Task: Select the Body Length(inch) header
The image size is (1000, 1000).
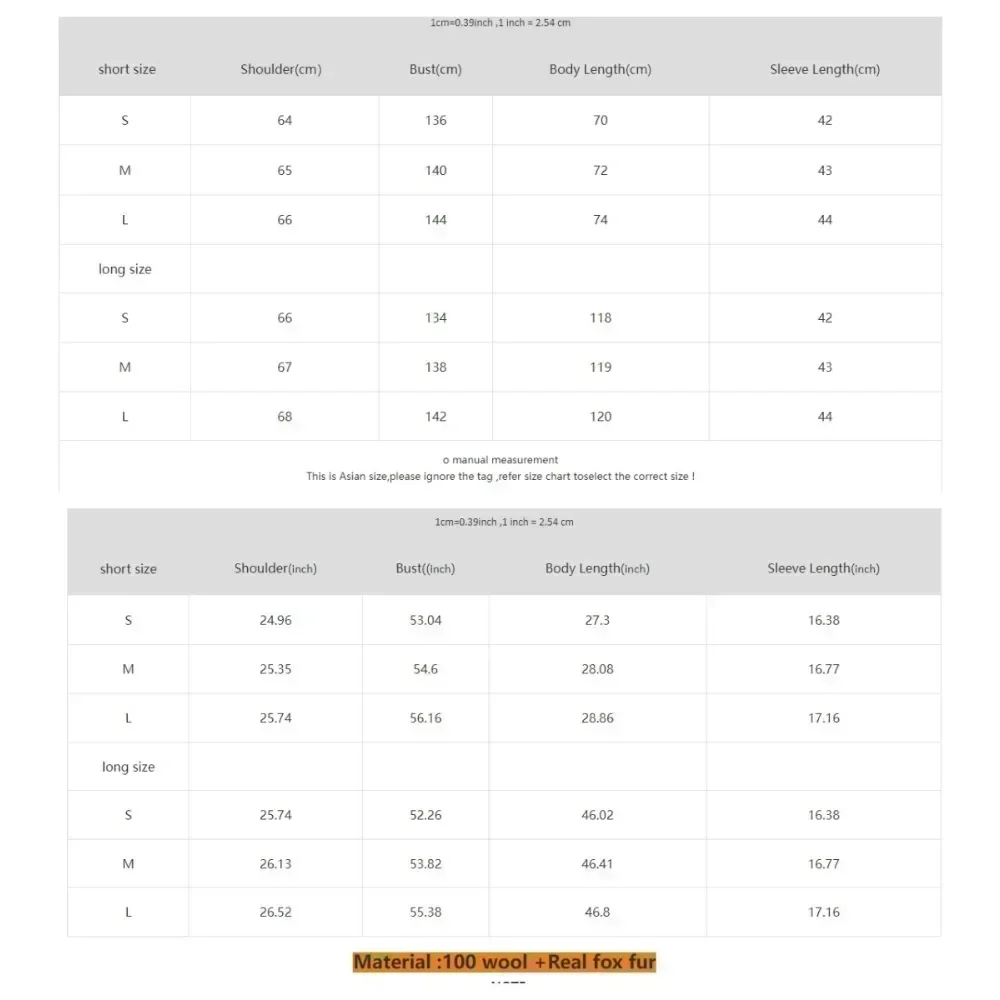Action: click(597, 569)
